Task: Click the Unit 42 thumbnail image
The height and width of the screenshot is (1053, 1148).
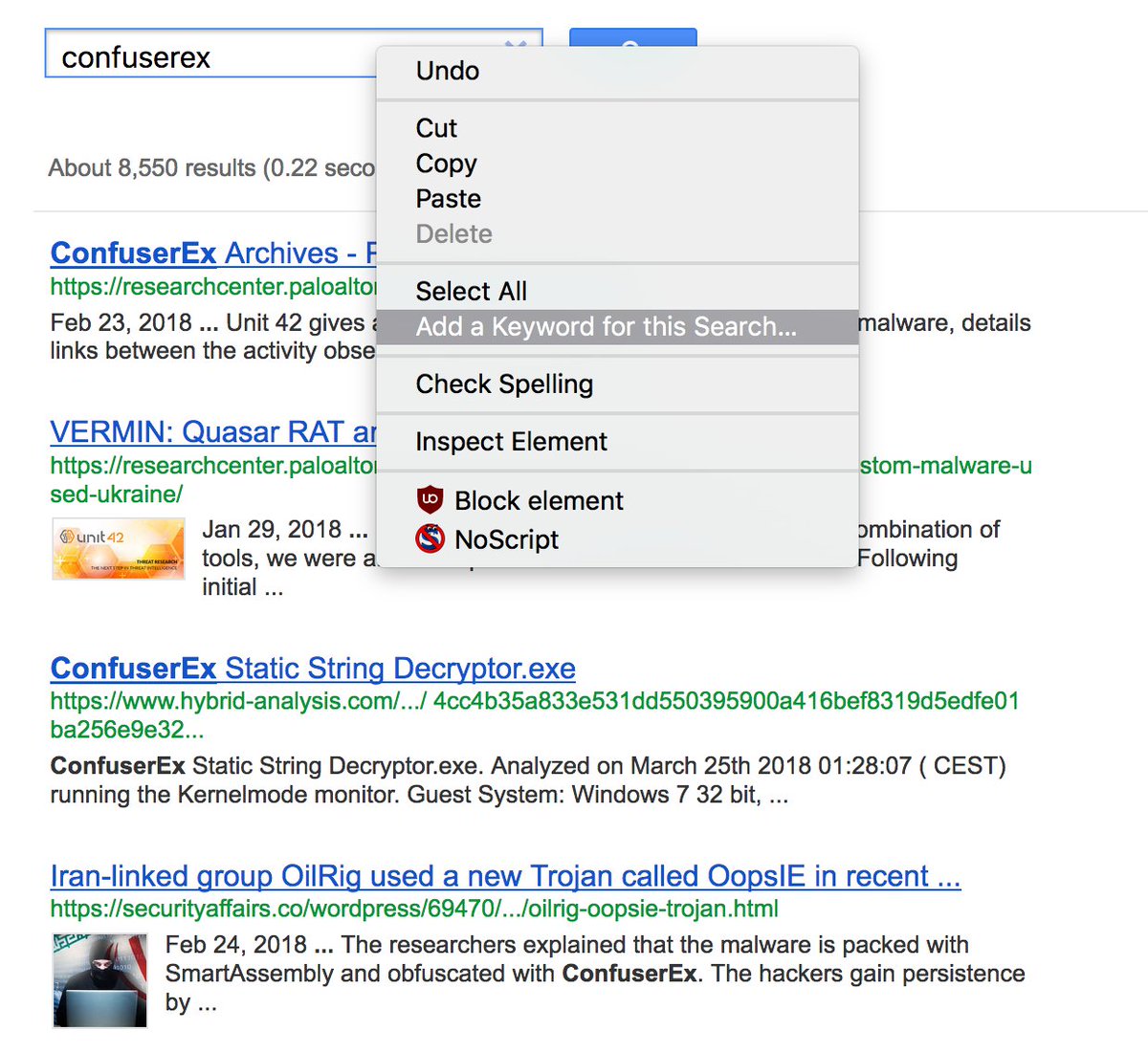Action: coord(119,549)
